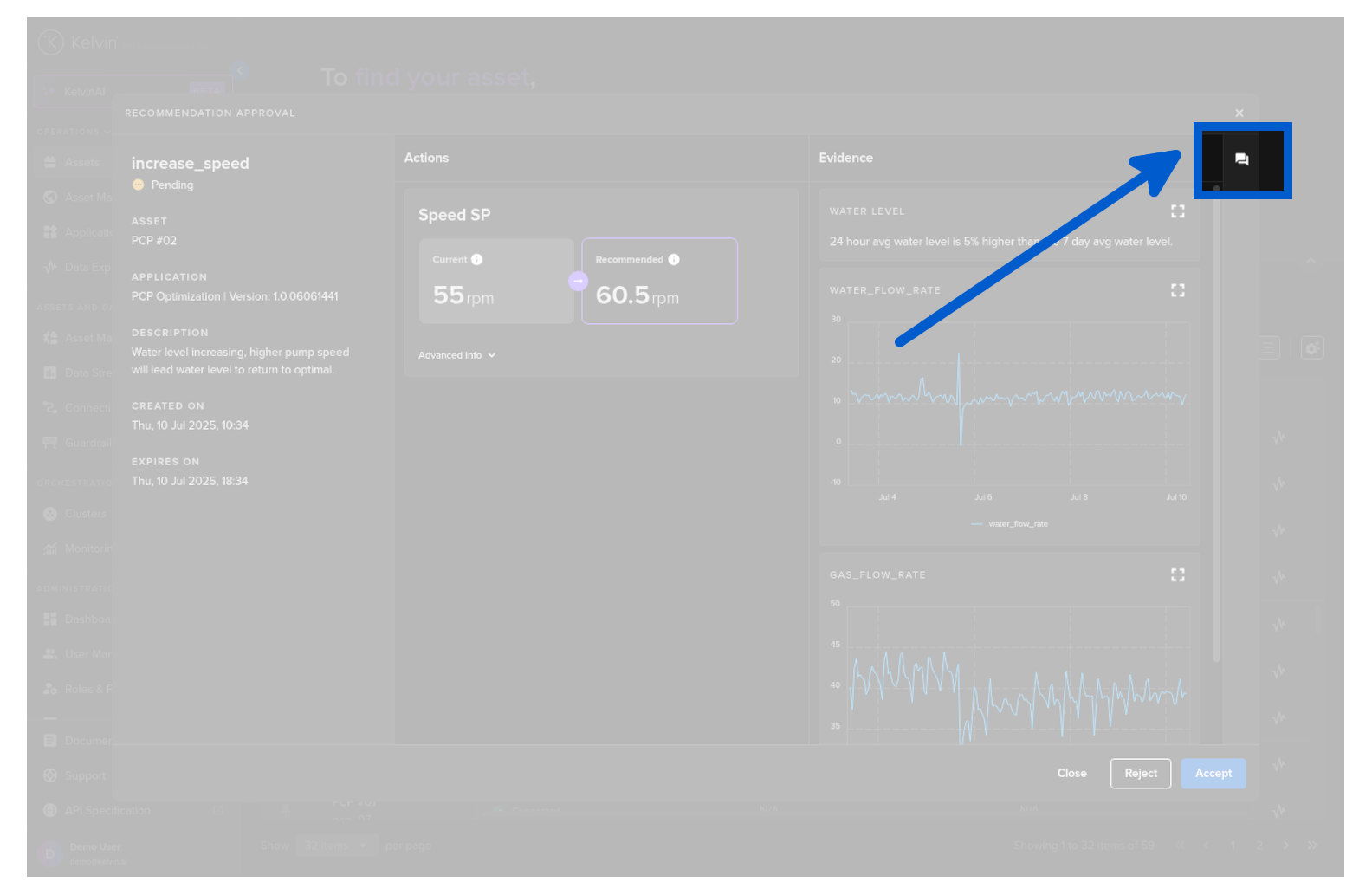This screenshot has height=895, width=1372.
Task: Open API Specification in the sidebar
Action: (107, 811)
